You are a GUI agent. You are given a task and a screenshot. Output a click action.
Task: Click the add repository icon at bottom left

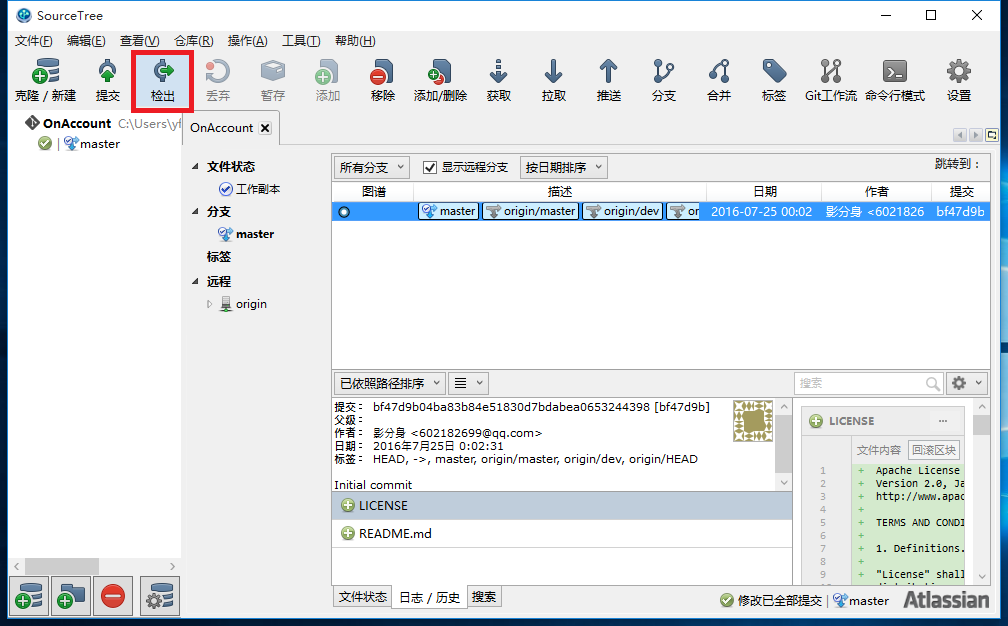tap(29, 596)
